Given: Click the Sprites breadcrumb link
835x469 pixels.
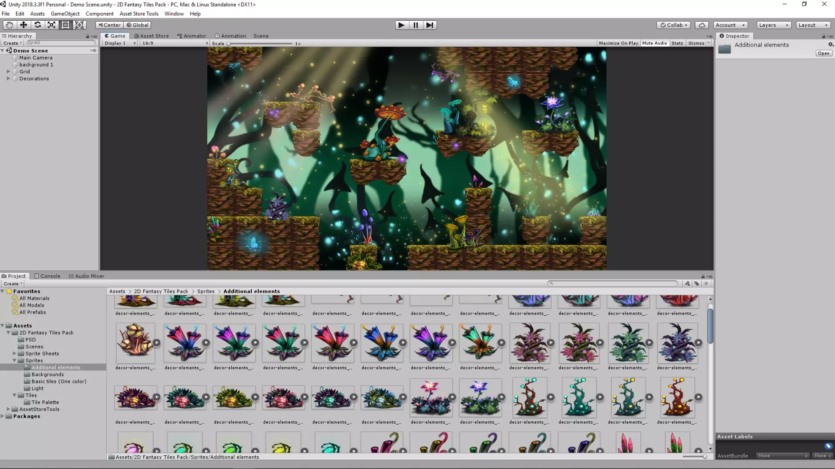Looking at the screenshot, I should click(206, 291).
